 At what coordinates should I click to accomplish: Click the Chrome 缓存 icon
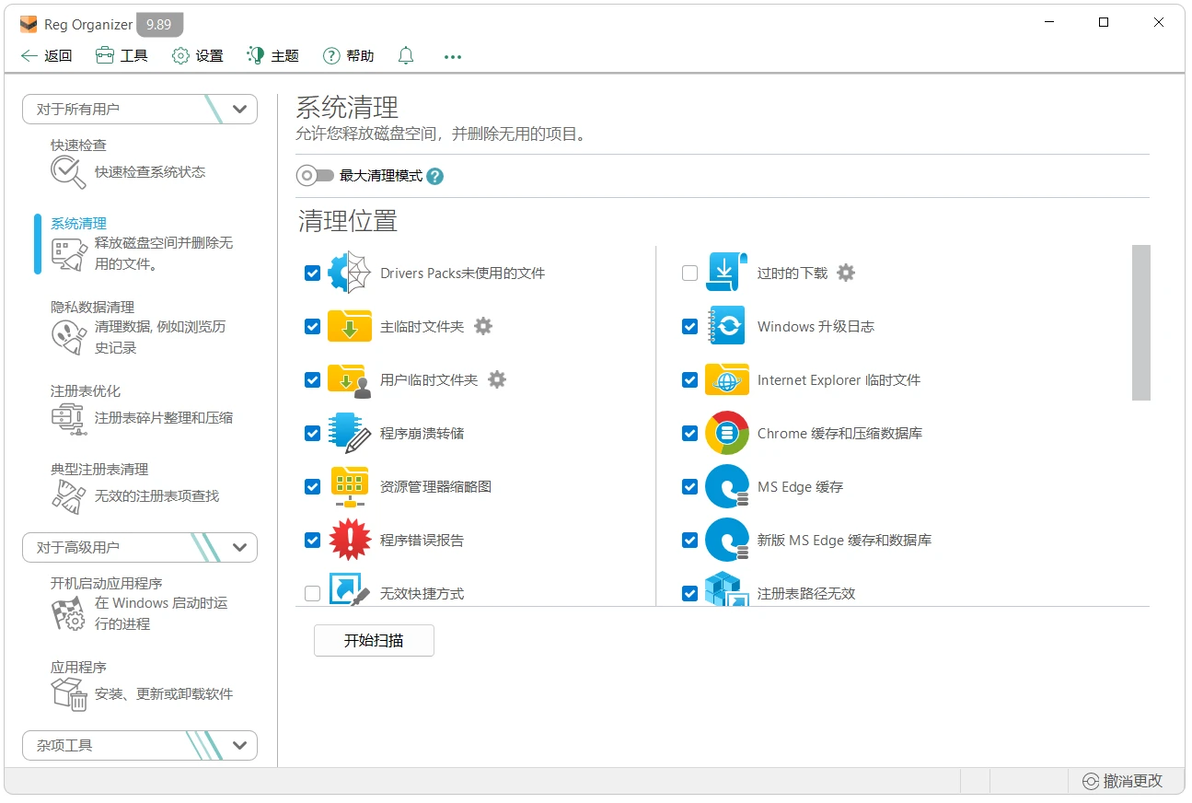726,433
